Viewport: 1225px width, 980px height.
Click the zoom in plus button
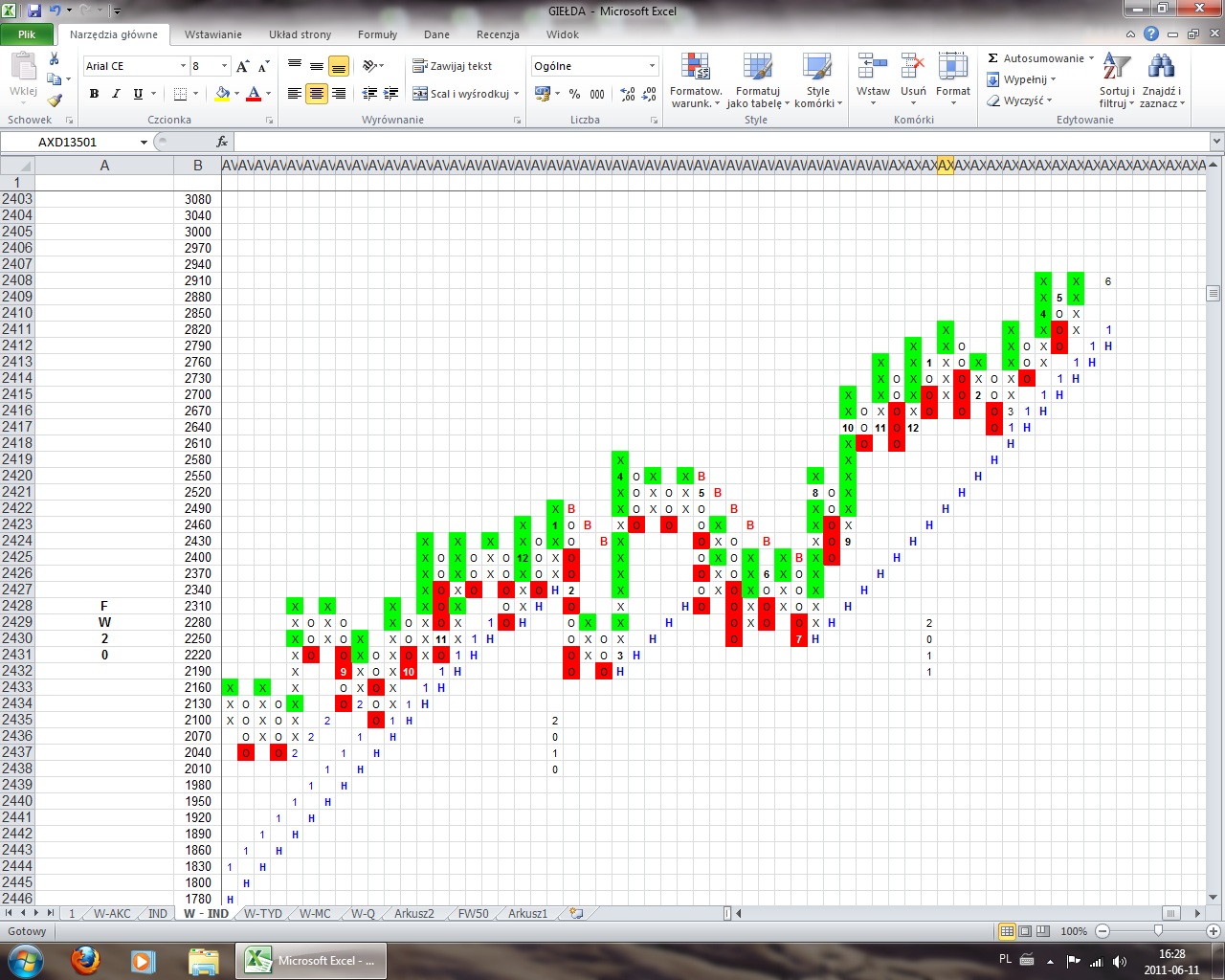pos(1214,931)
